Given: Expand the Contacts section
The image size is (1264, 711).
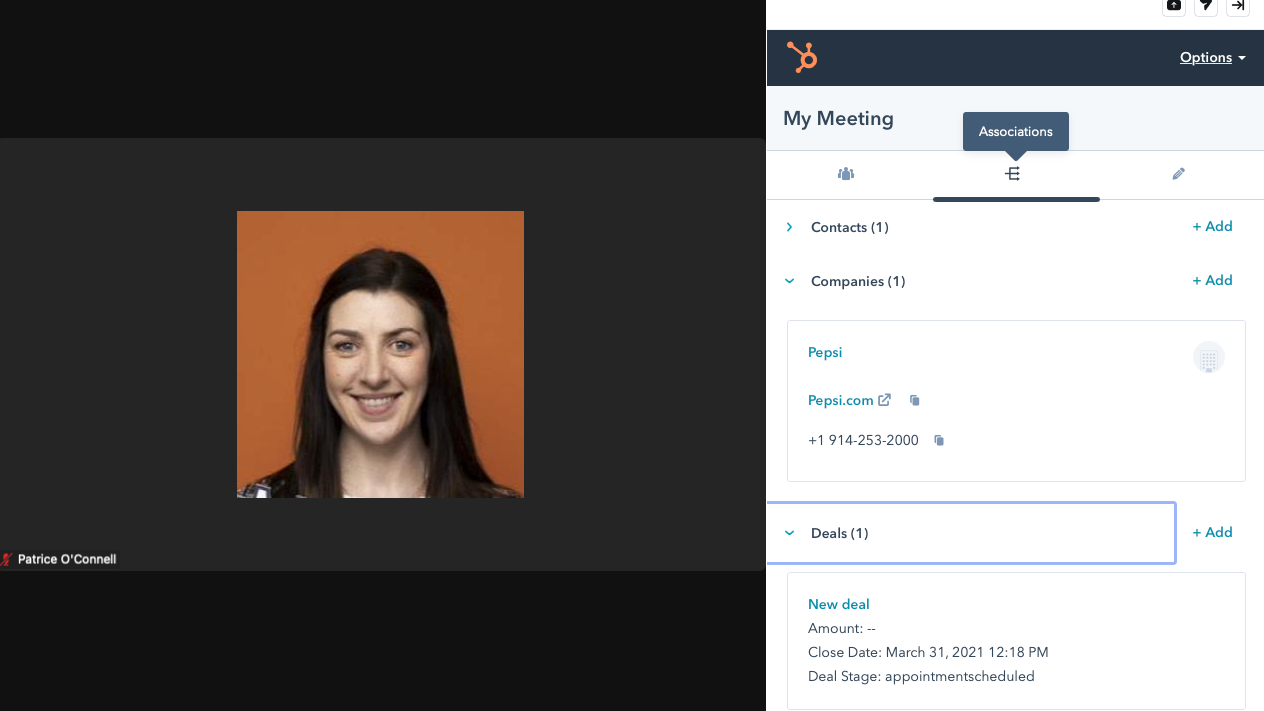Looking at the screenshot, I should click(789, 227).
